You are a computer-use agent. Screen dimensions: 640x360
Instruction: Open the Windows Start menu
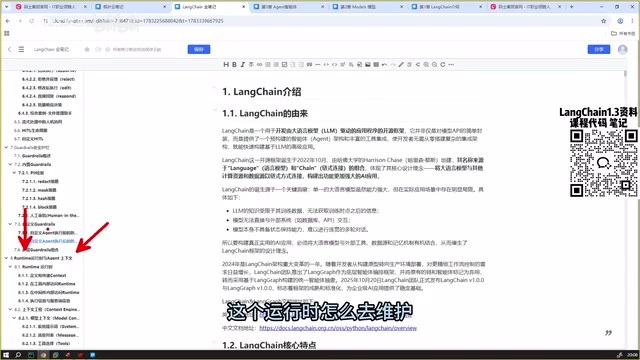tap(6, 355)
